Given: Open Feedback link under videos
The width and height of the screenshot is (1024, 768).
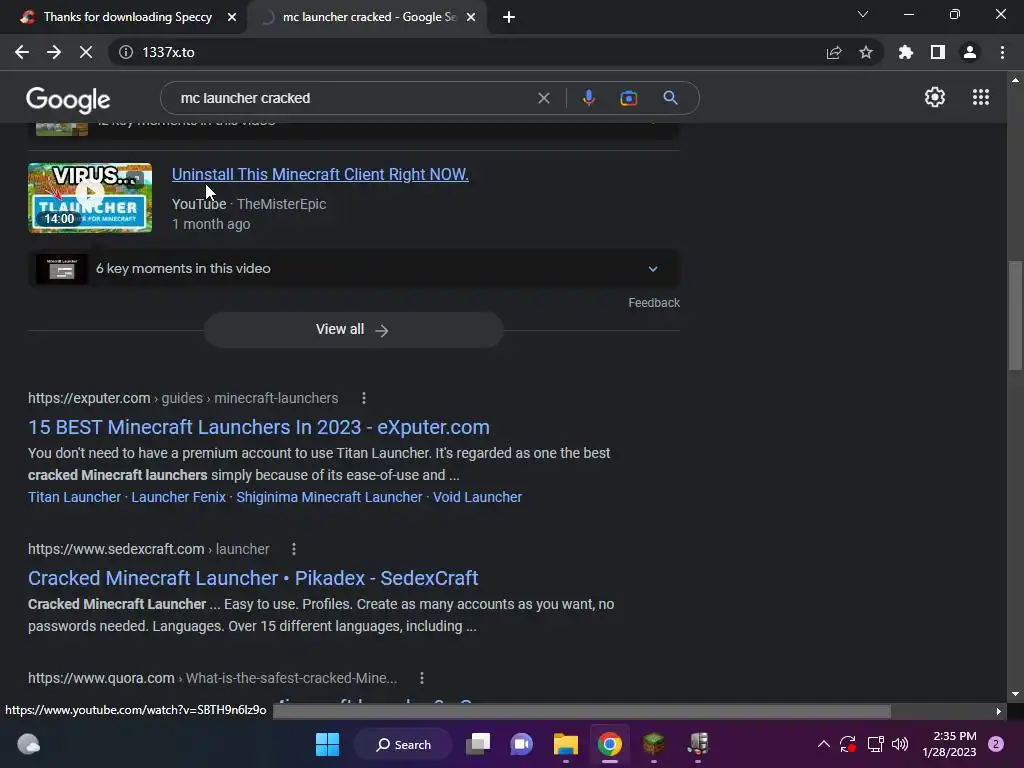Looking at the screenshot, I should coord(654,303).
